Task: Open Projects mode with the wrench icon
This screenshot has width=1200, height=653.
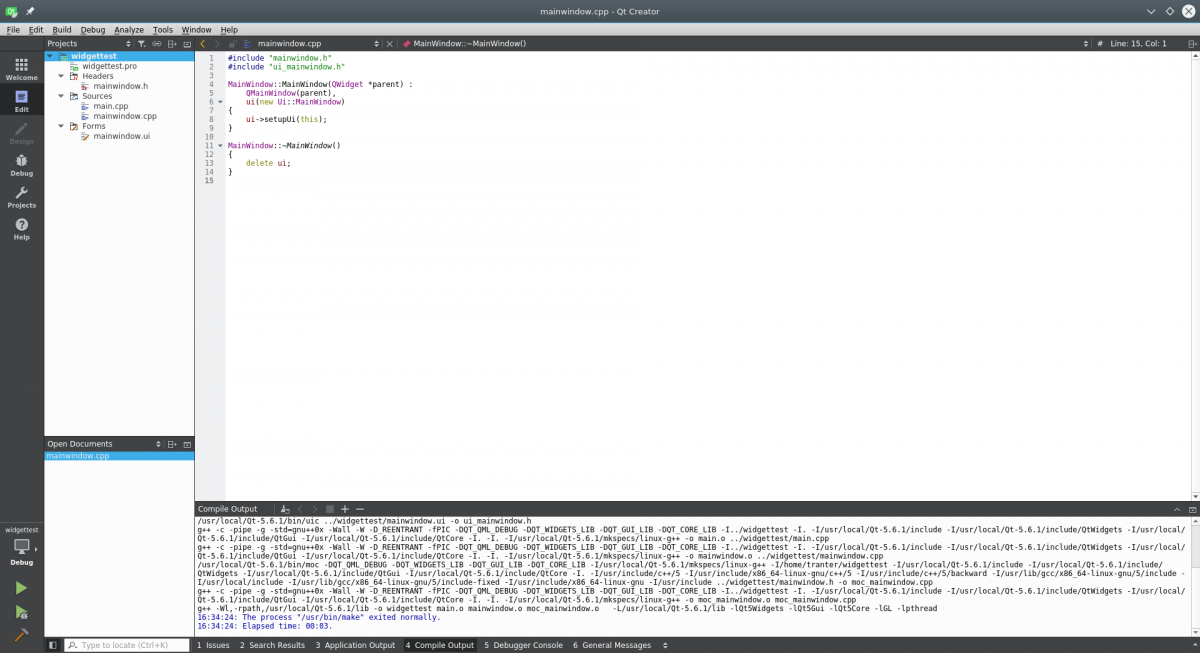Action: click(x=21, y=196)
